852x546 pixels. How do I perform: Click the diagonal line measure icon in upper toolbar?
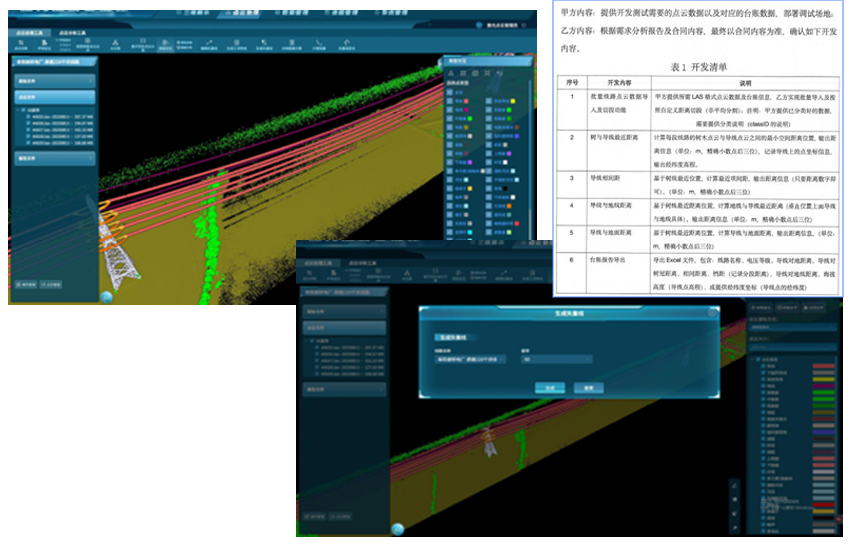[211, 43]
